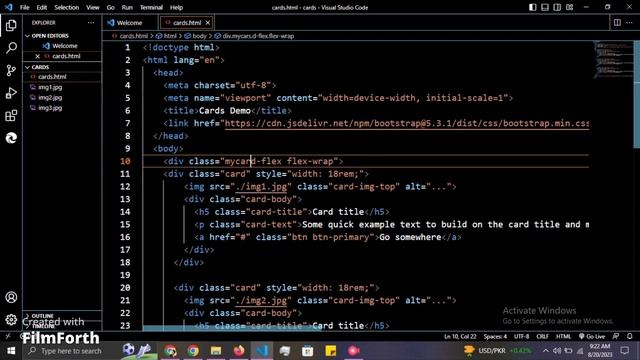Viewport: 640px width, 360px height.
Task: Click the ./img2.jpg link on line 21
Action: pyautogui.click(x=261, y=300)
